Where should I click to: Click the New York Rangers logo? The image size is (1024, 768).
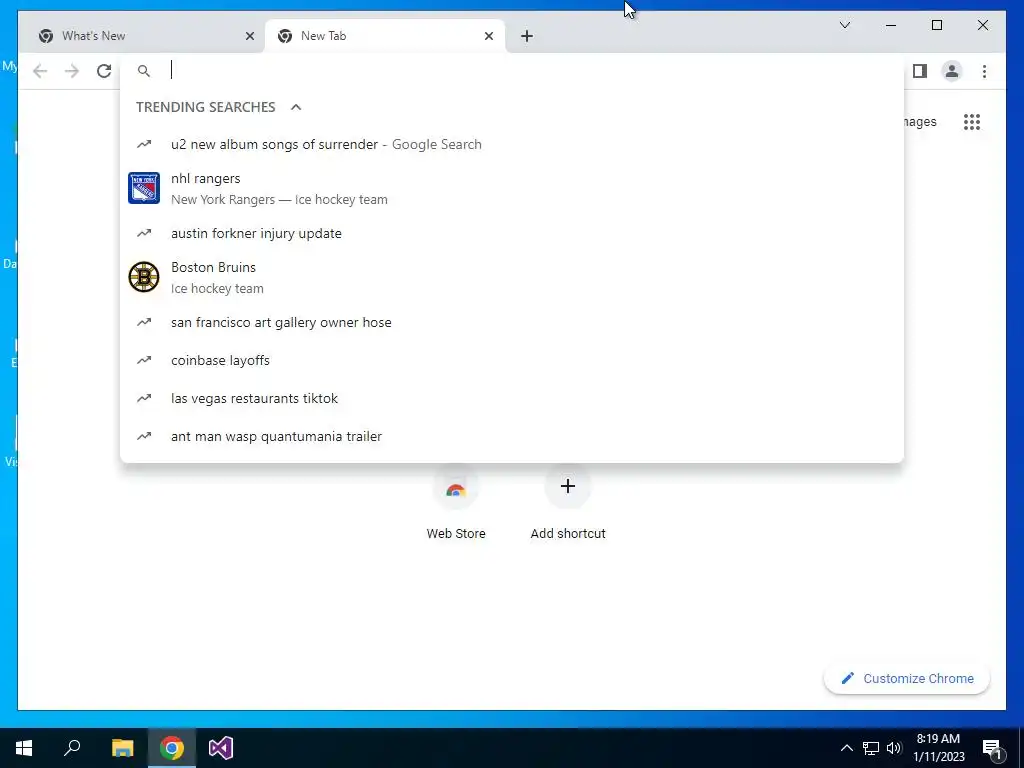144,188
